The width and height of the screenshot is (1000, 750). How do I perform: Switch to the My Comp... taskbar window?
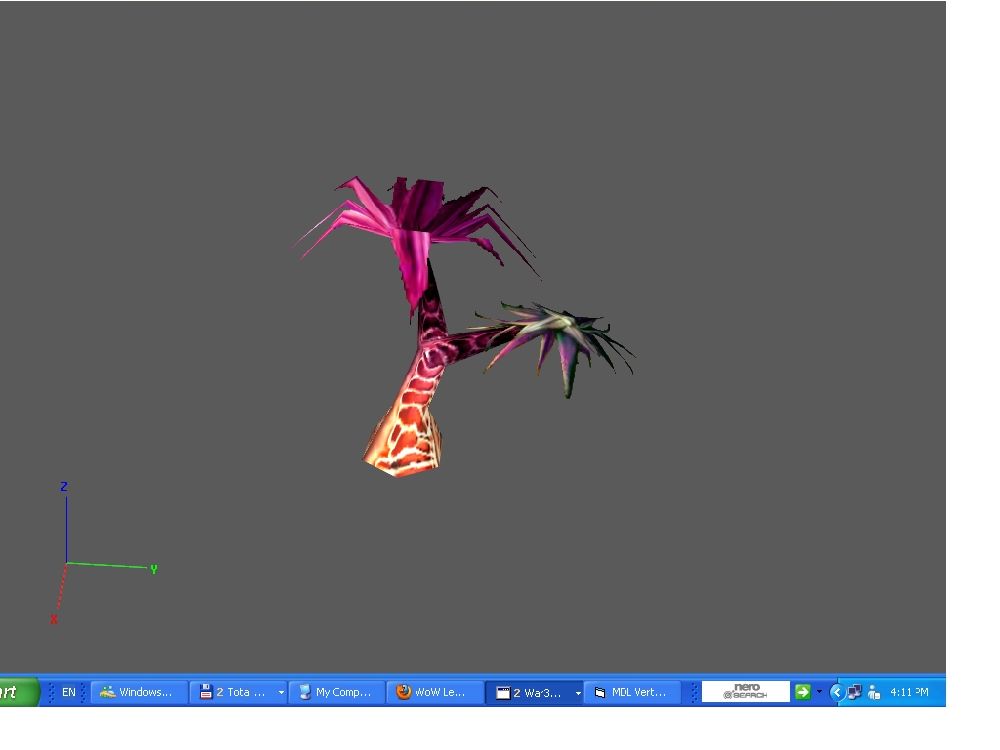(337, 692)
